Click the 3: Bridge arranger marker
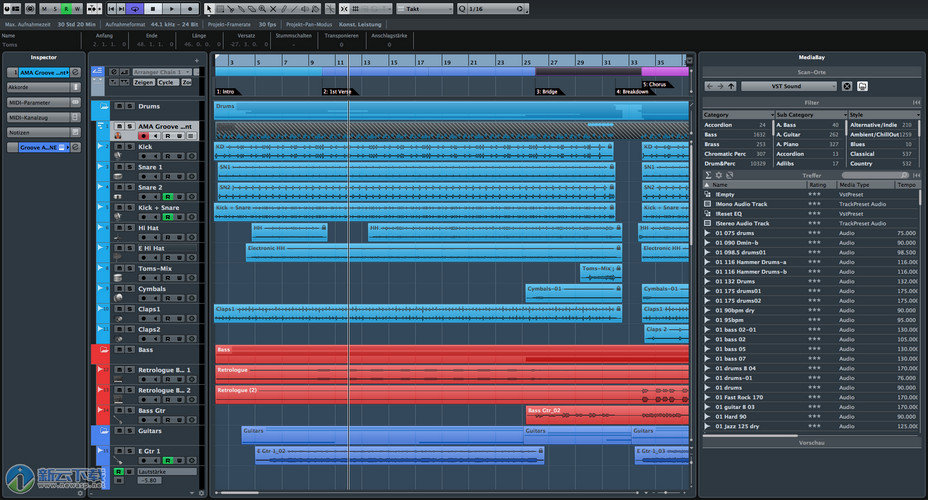Image resolution: width=928 pixels, height=500 pixels. (546, 92)
